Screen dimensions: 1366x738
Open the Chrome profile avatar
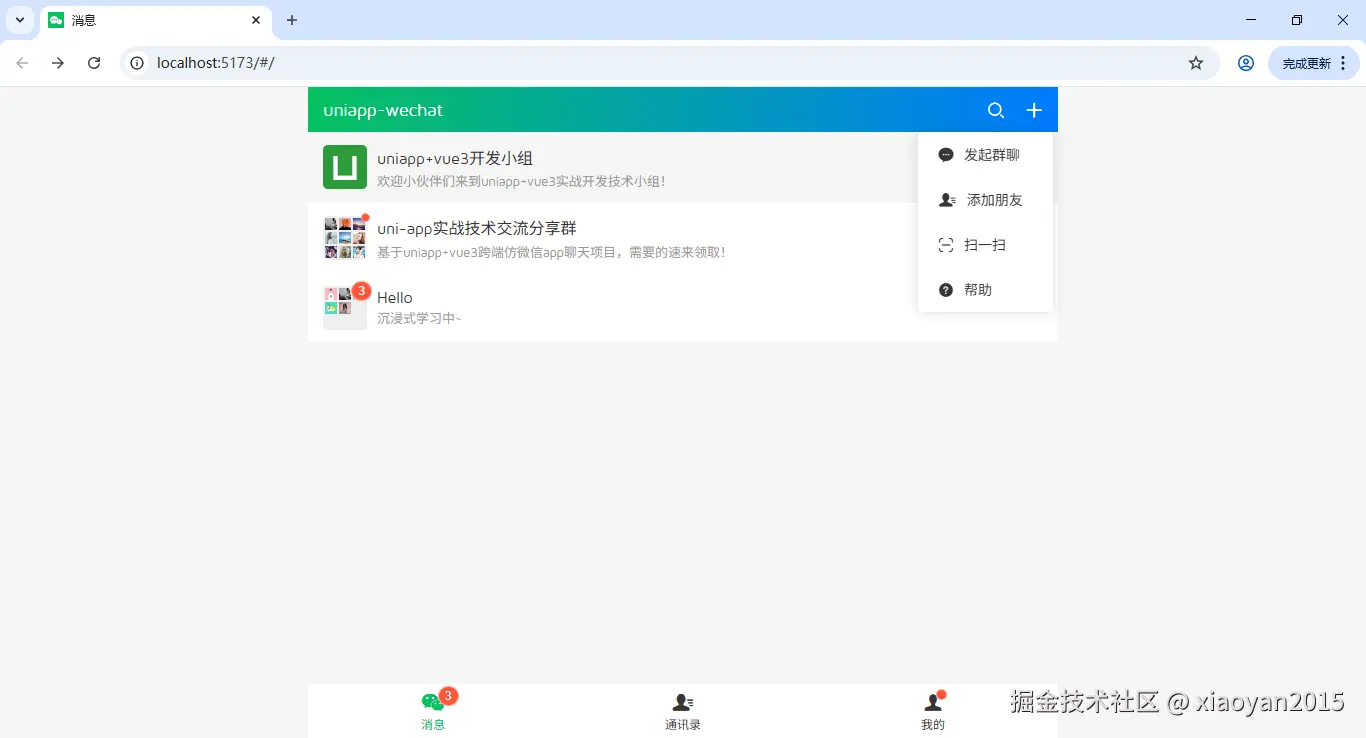[x=1246, y=63]
